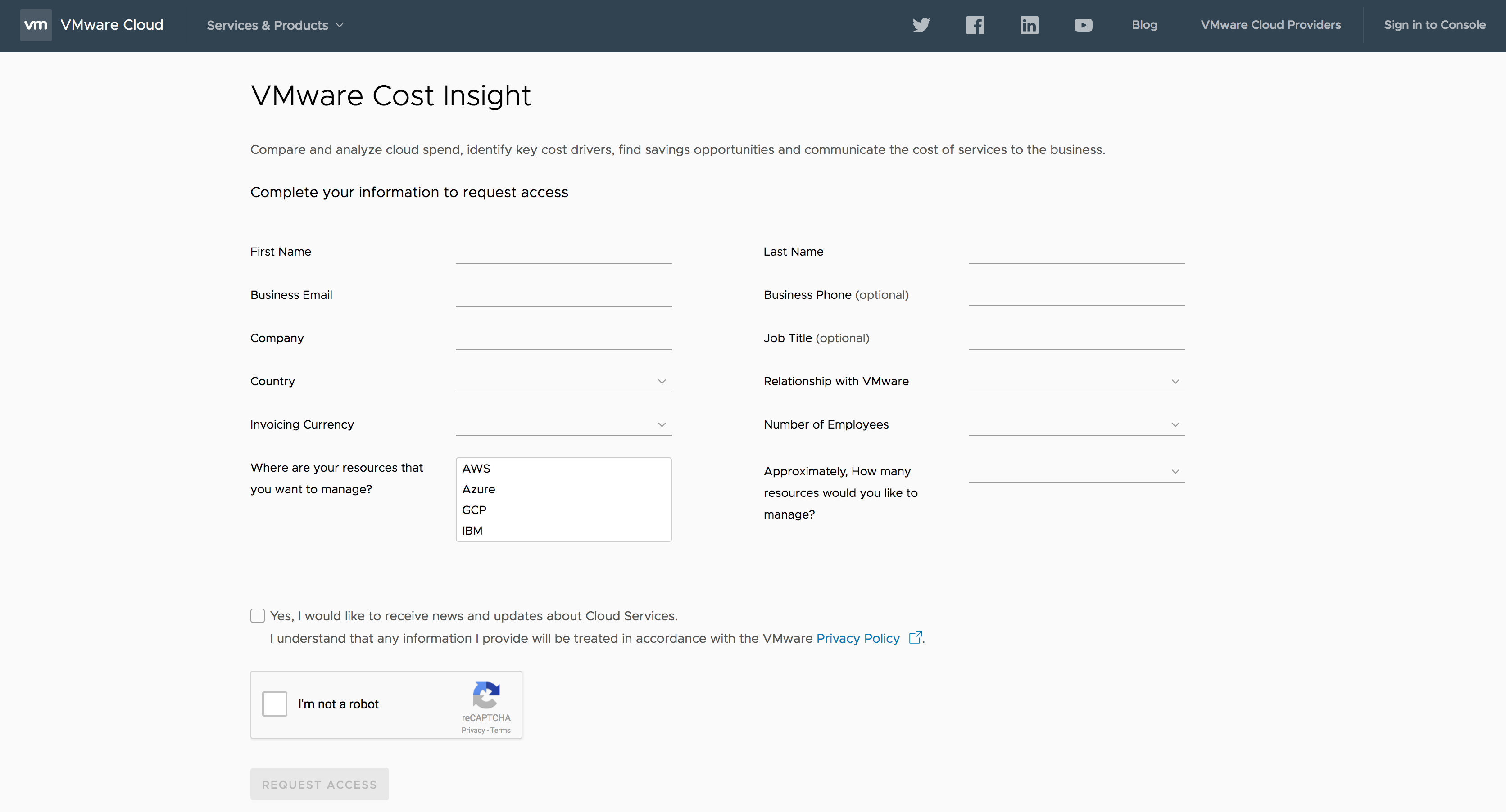Check the news and updates checkbox
This screenshot has height=812, width=1506.
pos(257,616)
